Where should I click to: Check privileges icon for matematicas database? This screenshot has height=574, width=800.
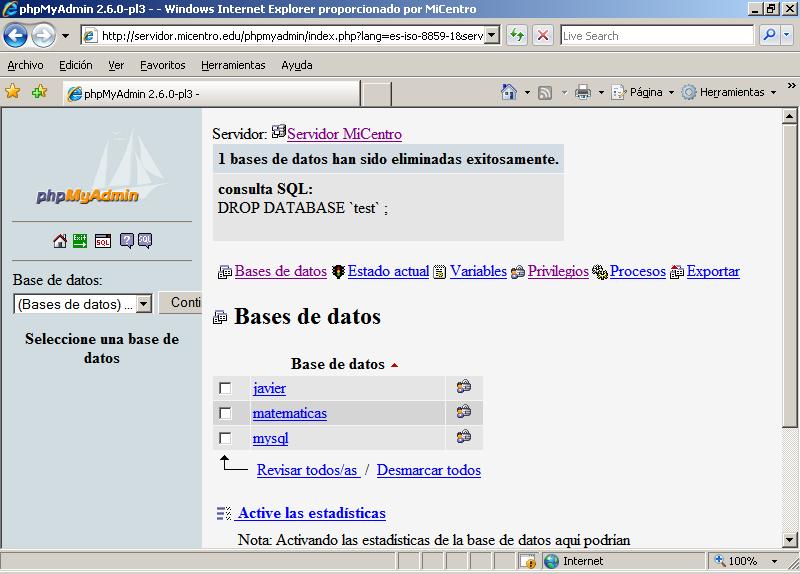(x=463, y=412)
